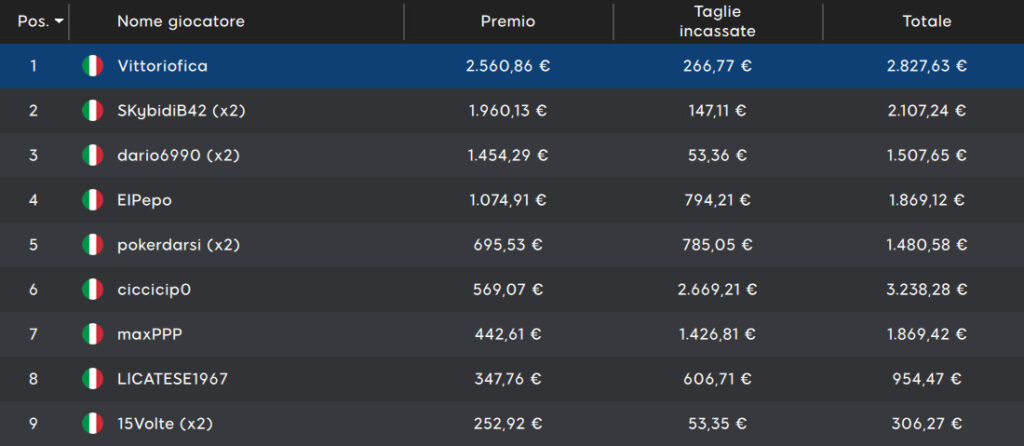Click 15Volte bounty amount 53,35 €

click(x=717, y=424)
